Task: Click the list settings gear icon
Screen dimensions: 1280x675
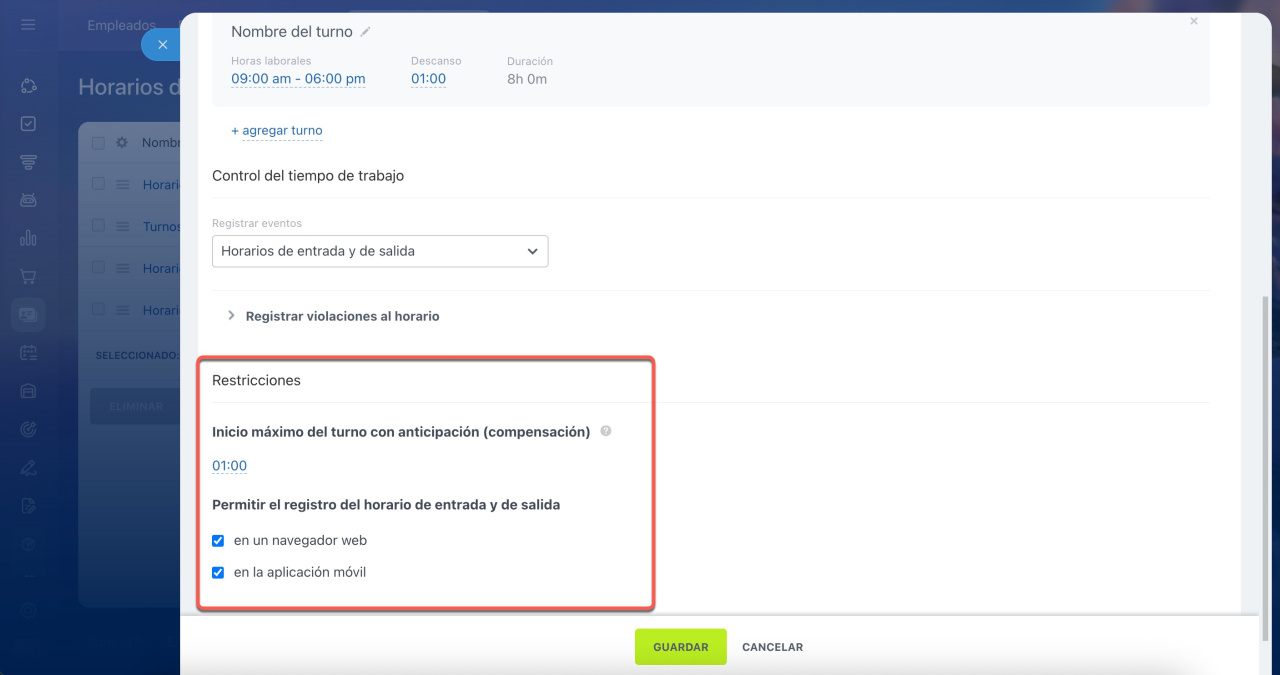Action: coord(122,143)
